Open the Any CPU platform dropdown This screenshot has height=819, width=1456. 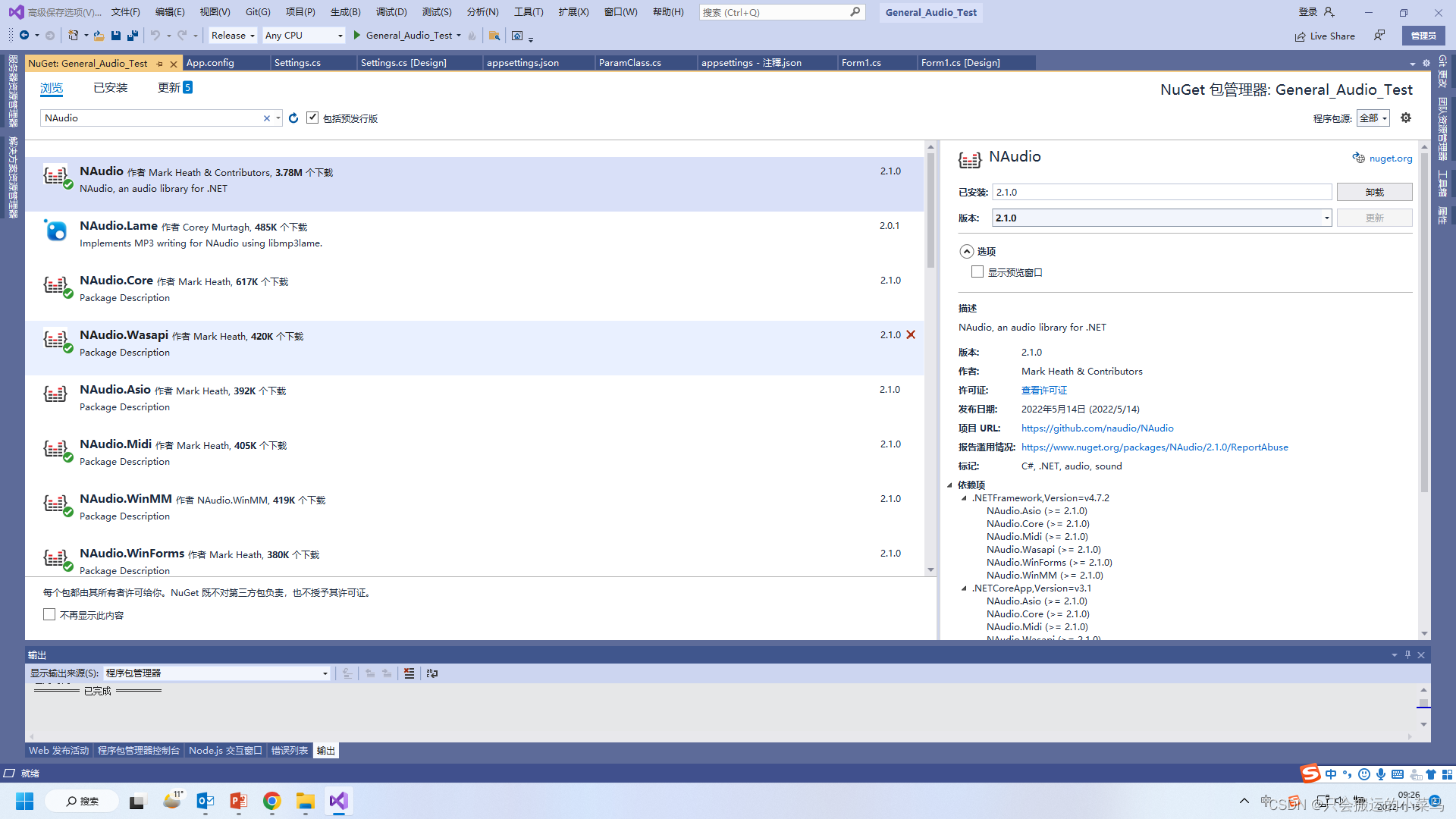[x=339, y=35]
